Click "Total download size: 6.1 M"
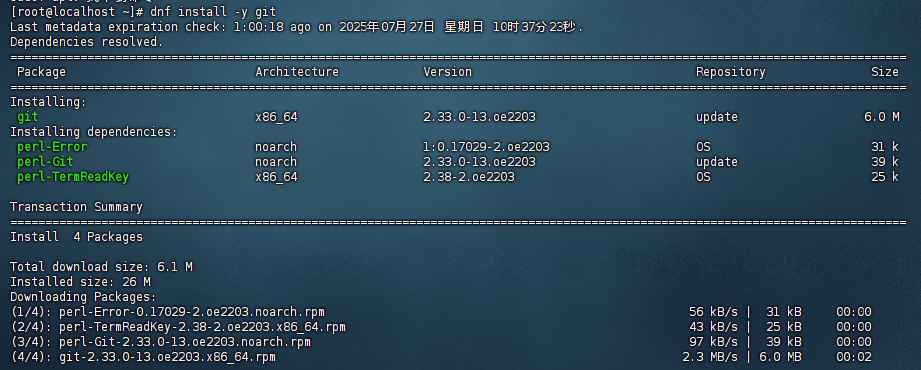This screenshot has height=370, width=921. 101,267
